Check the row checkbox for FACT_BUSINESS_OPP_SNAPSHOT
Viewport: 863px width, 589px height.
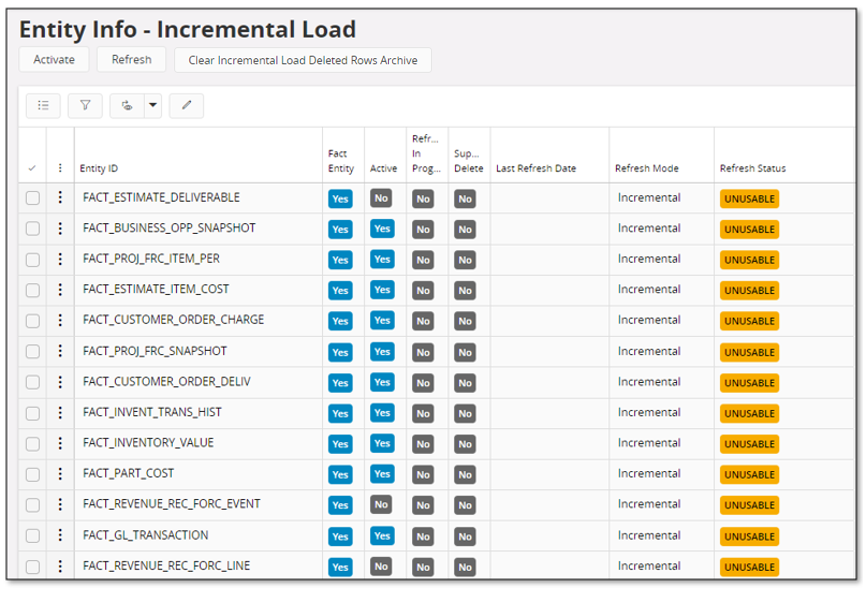[x=32, y=229]
